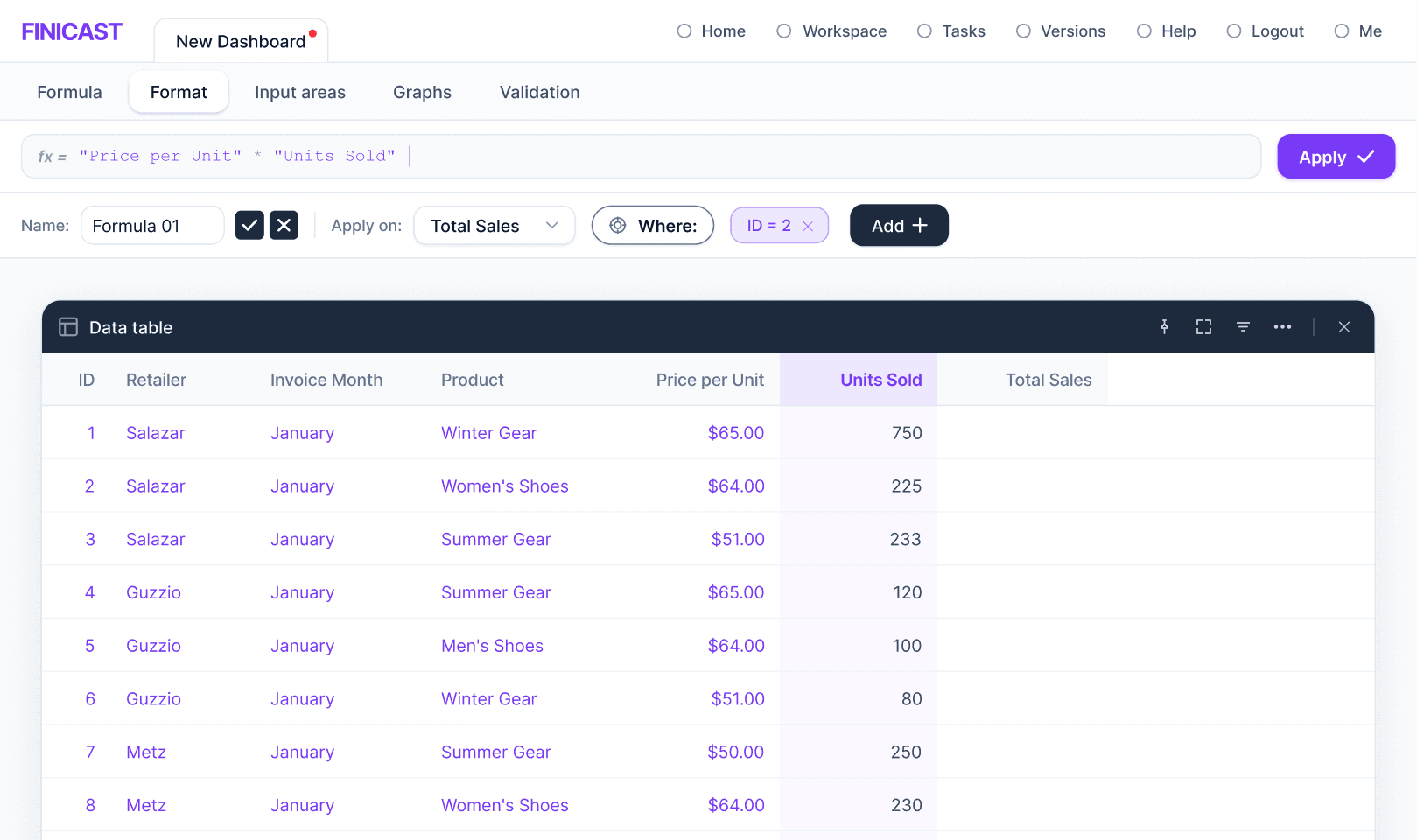Select the Versions radio option

point(1023,31)
